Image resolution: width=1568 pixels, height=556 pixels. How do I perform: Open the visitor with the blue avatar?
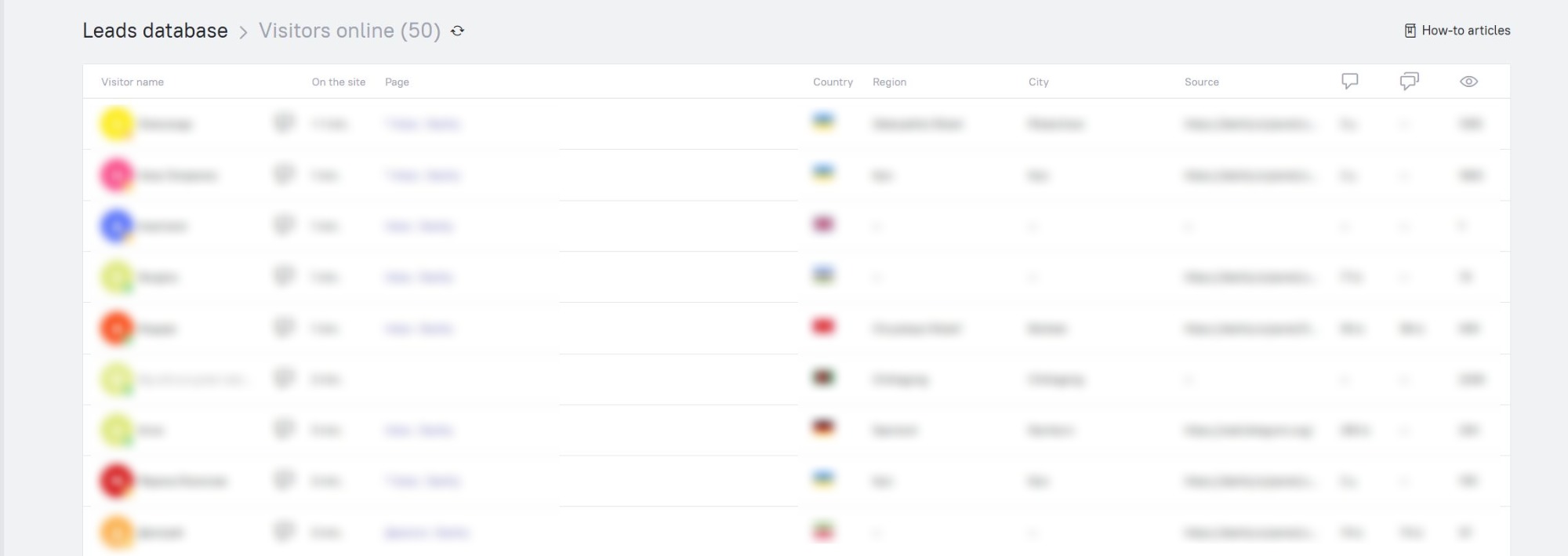coord(117,226)
